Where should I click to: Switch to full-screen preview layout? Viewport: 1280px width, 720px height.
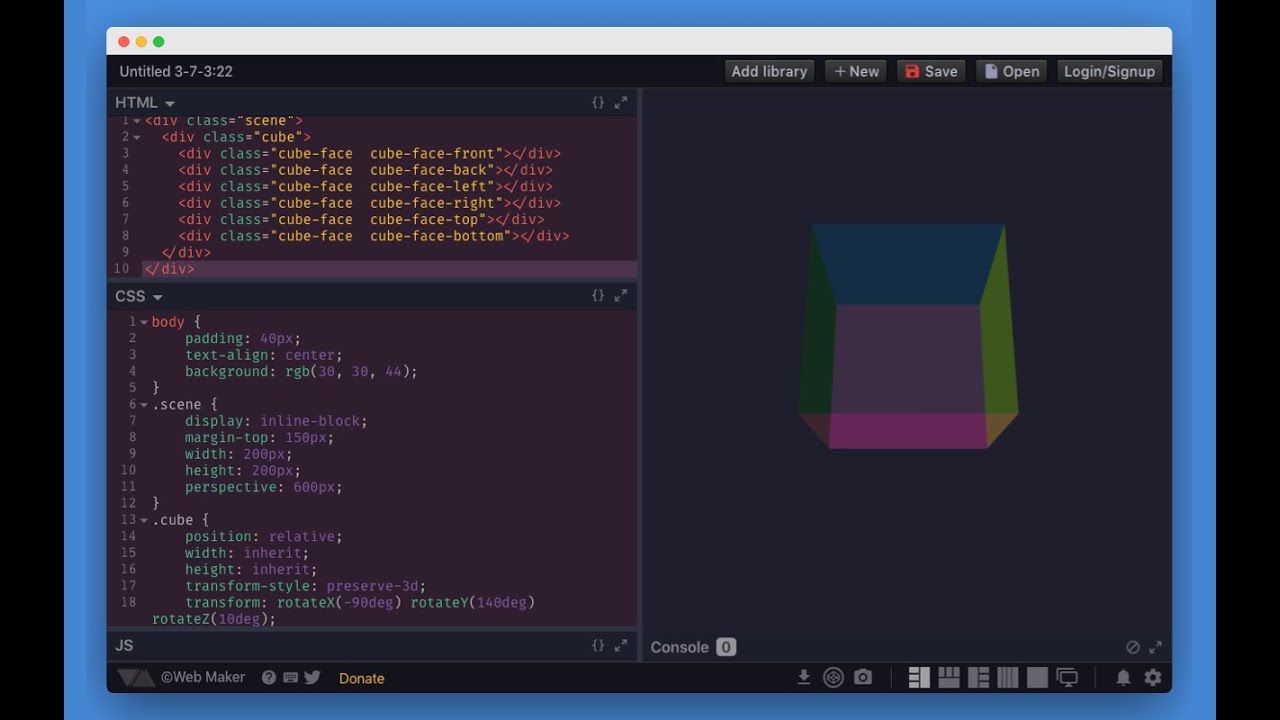[x=1037, y=678]
